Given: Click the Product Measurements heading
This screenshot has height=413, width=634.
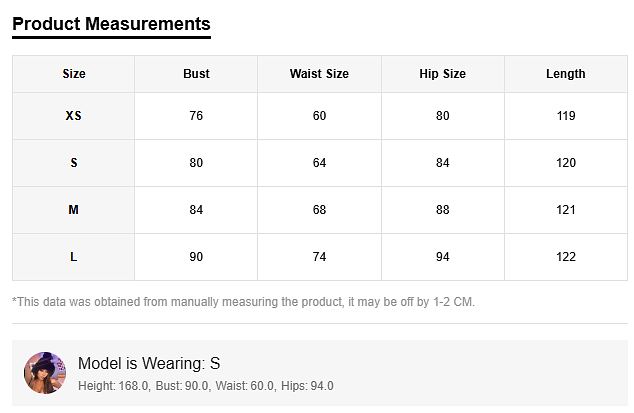Looking at the screenshot, I should 111,24.
